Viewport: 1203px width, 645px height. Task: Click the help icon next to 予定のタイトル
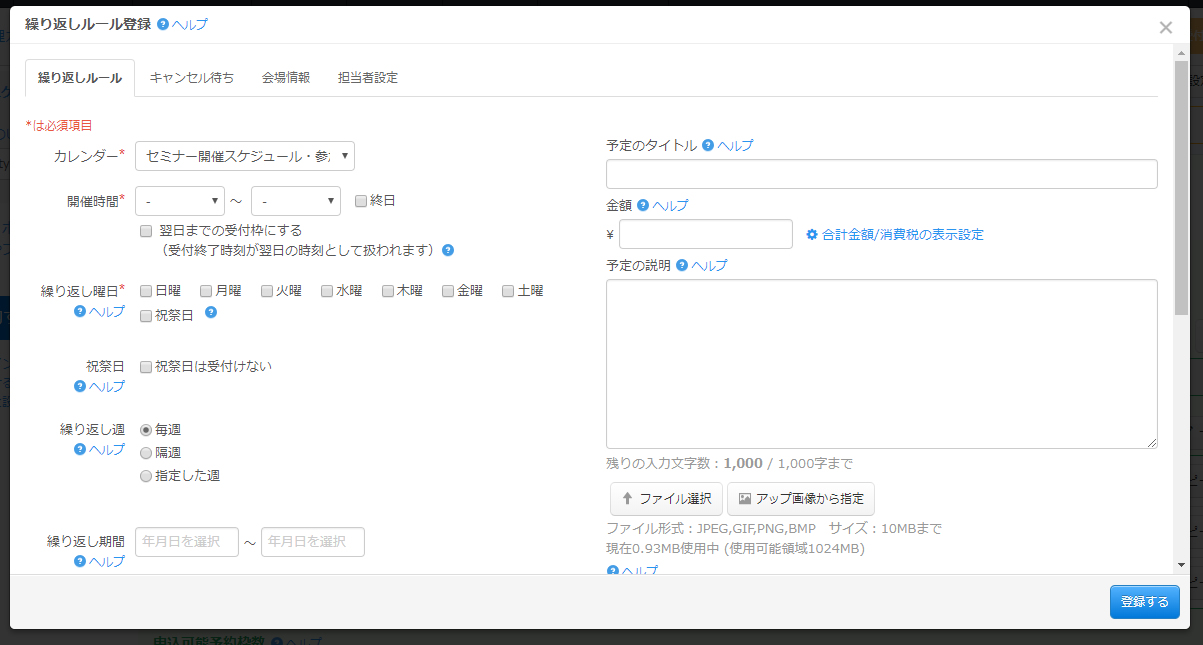click(708, 145)
